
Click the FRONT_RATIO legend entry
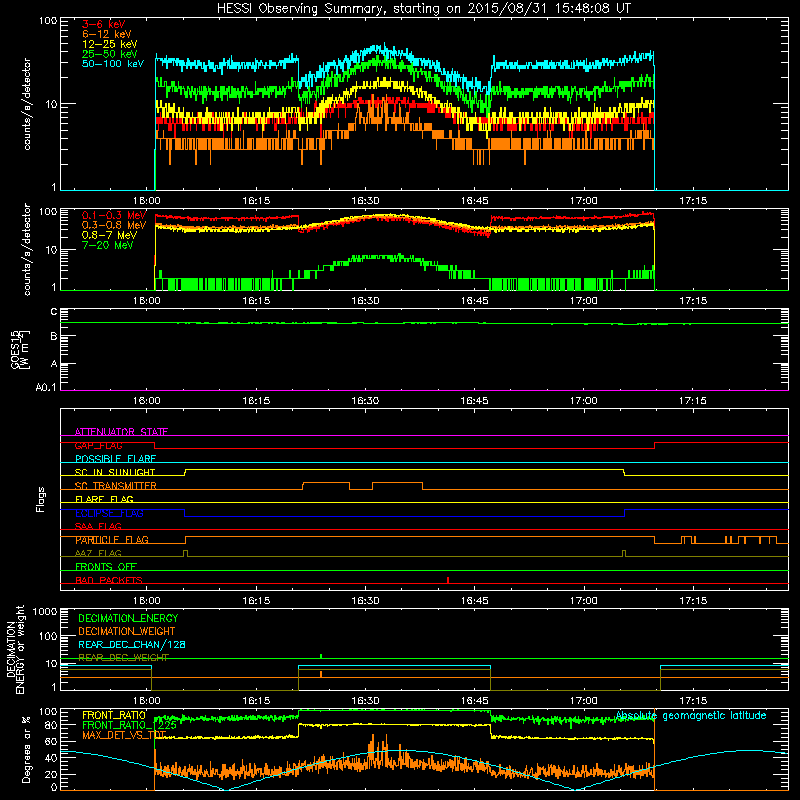[x=114, y=715]
